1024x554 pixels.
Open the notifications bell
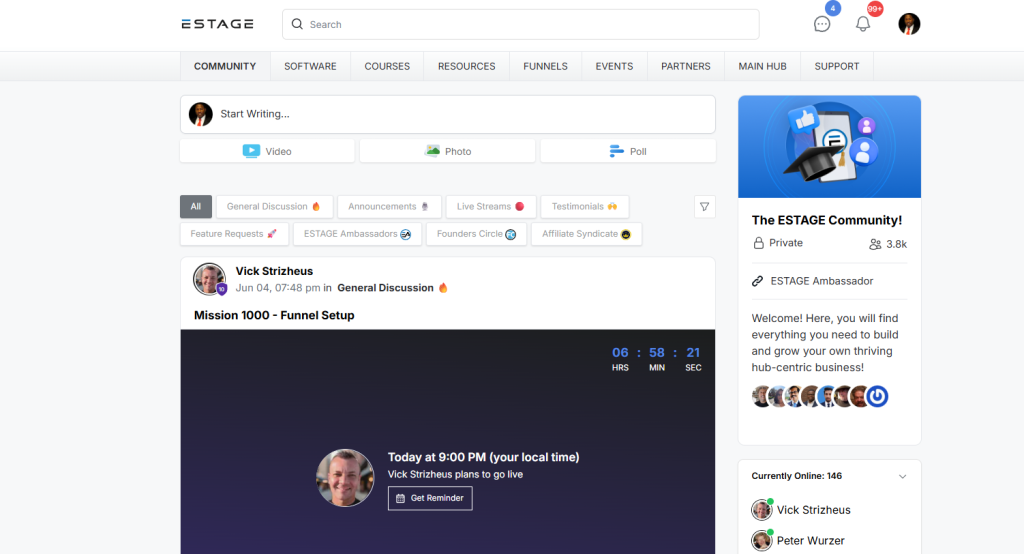pos(863,24)
